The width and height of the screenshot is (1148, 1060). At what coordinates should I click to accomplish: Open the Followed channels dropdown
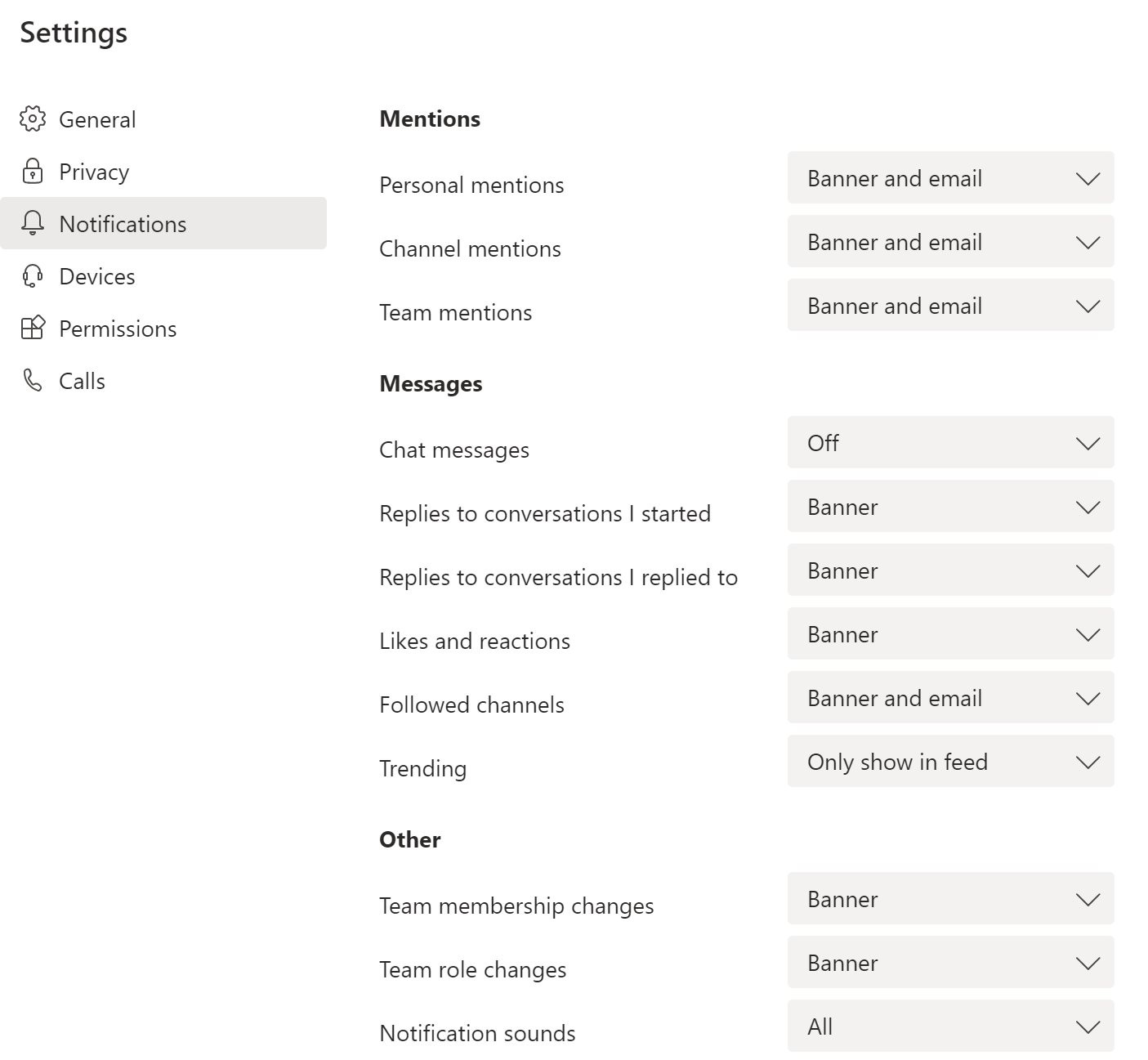(950, 697)
